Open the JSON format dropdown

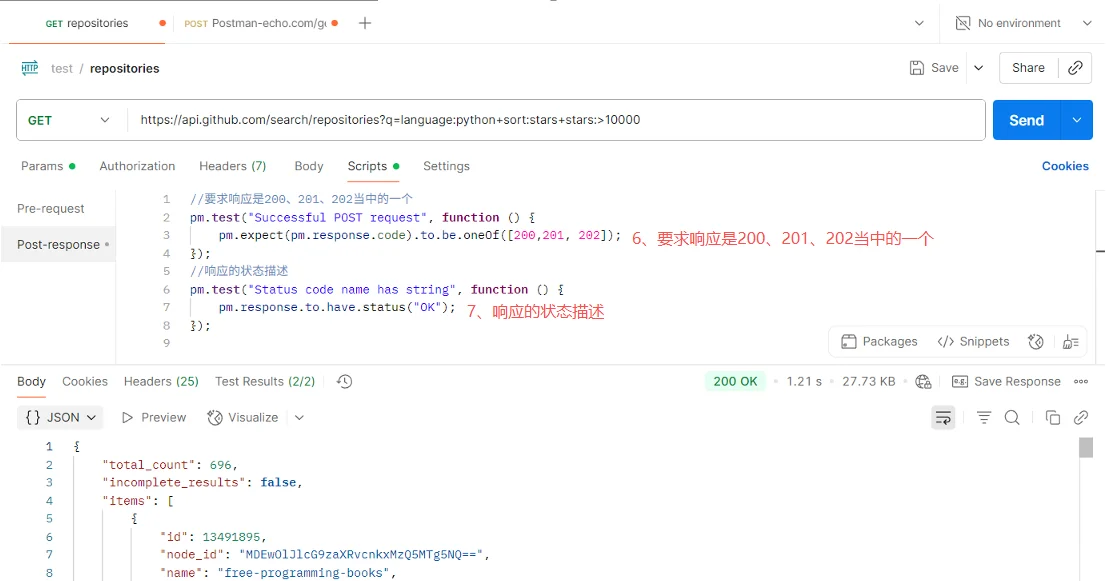click(x=60, y=417)
